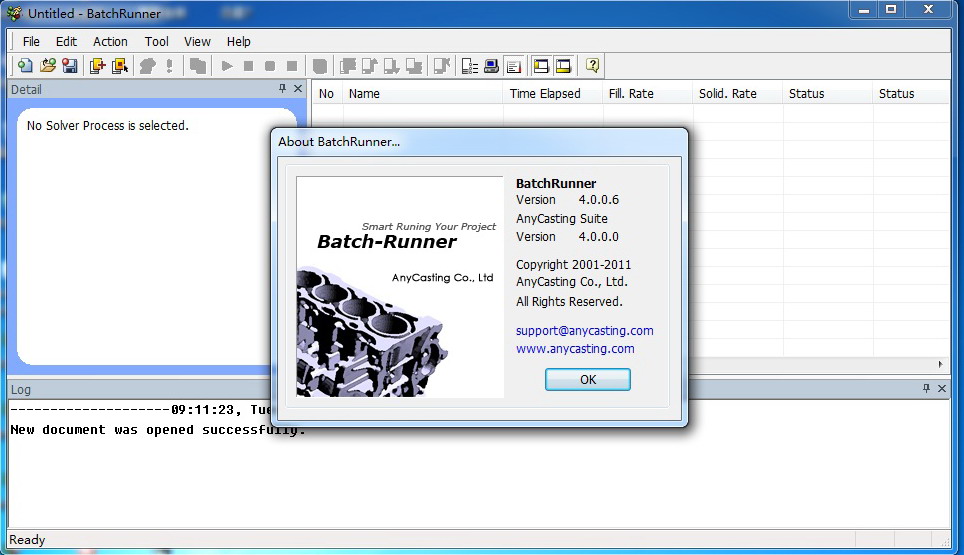The width and height of the screenshot is (964, 555).
Task: Click OK in the About BatchRunner dialog
Action: [588, 379]
